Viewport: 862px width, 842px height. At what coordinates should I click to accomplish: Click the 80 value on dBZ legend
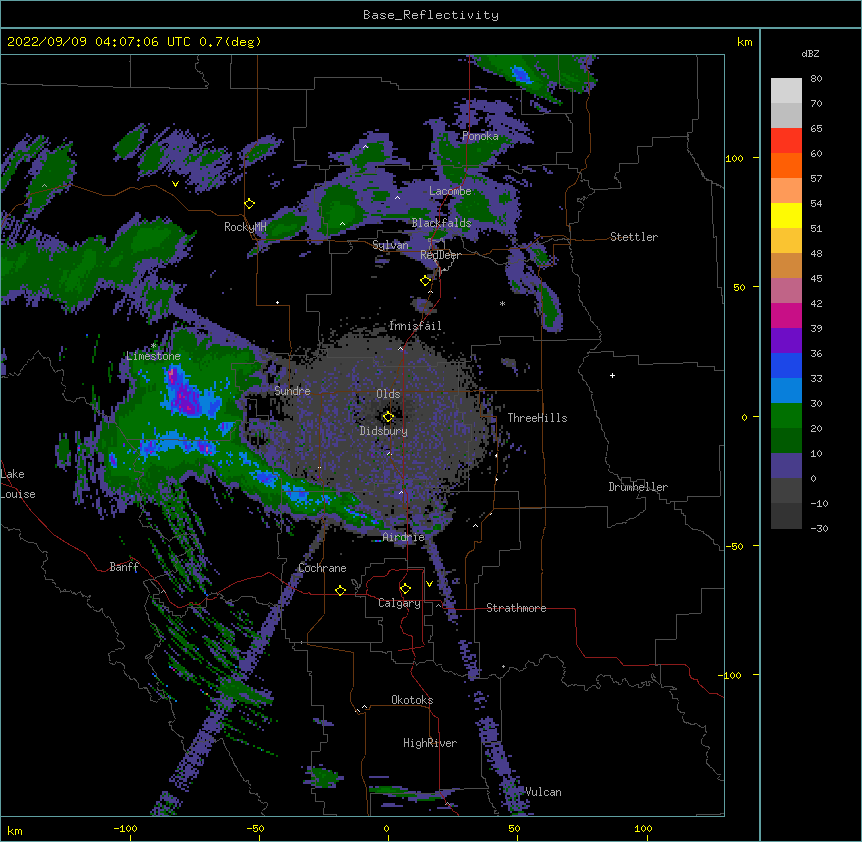[816, 79]
